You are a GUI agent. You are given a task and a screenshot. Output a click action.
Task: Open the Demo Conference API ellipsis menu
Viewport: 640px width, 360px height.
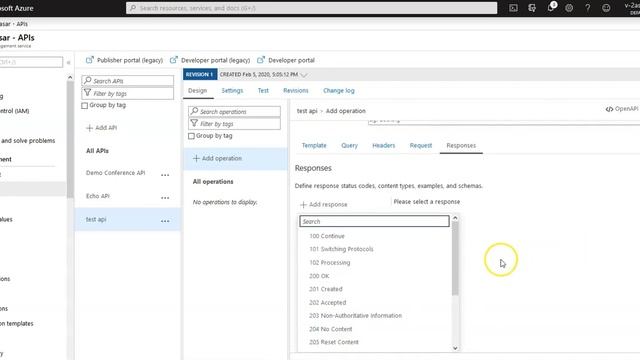[x=165, y=175]
